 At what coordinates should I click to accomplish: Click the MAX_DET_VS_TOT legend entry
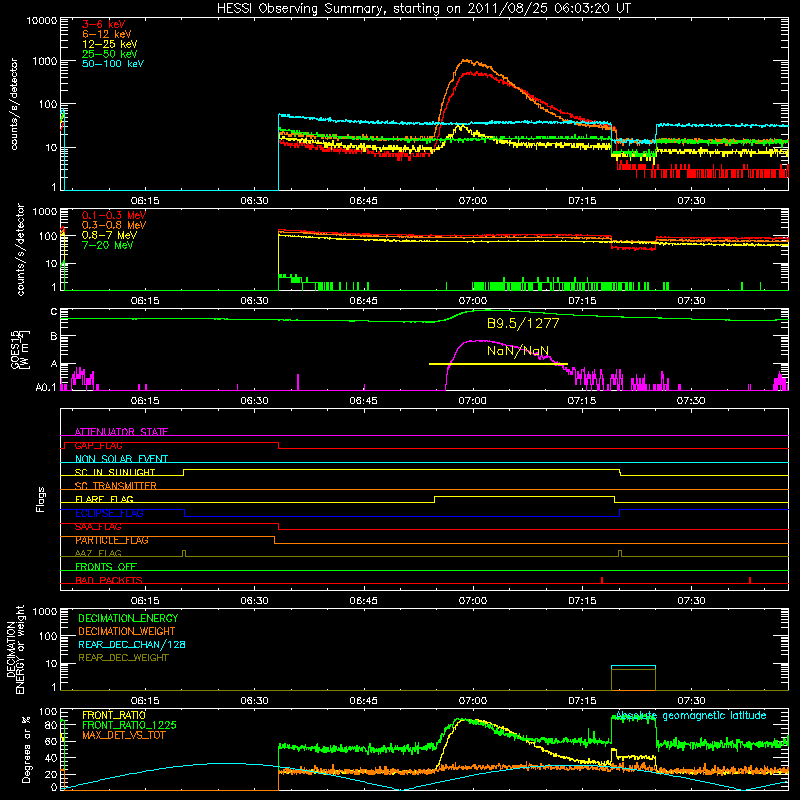pyautogui.click(x=124, y=735)
